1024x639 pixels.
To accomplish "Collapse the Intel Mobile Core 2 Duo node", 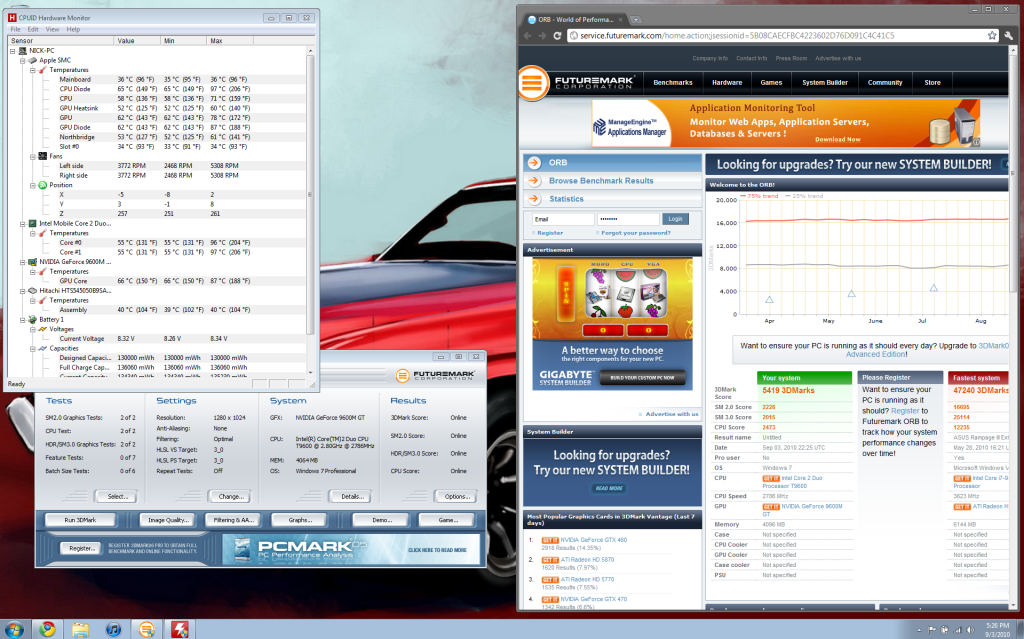I will [x=23, y=224].
